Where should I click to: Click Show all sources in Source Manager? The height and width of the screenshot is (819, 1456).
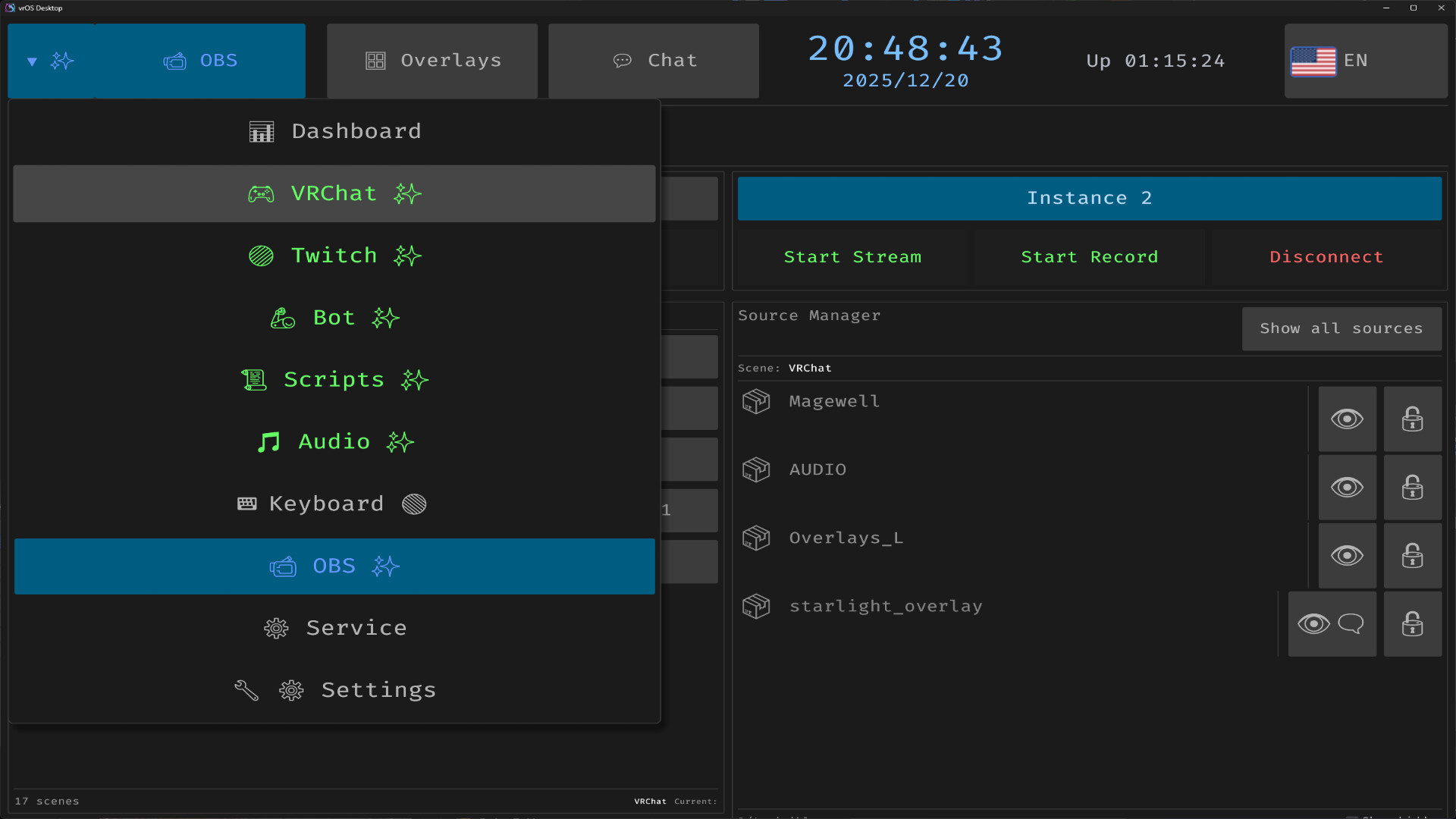point(1341,328)
